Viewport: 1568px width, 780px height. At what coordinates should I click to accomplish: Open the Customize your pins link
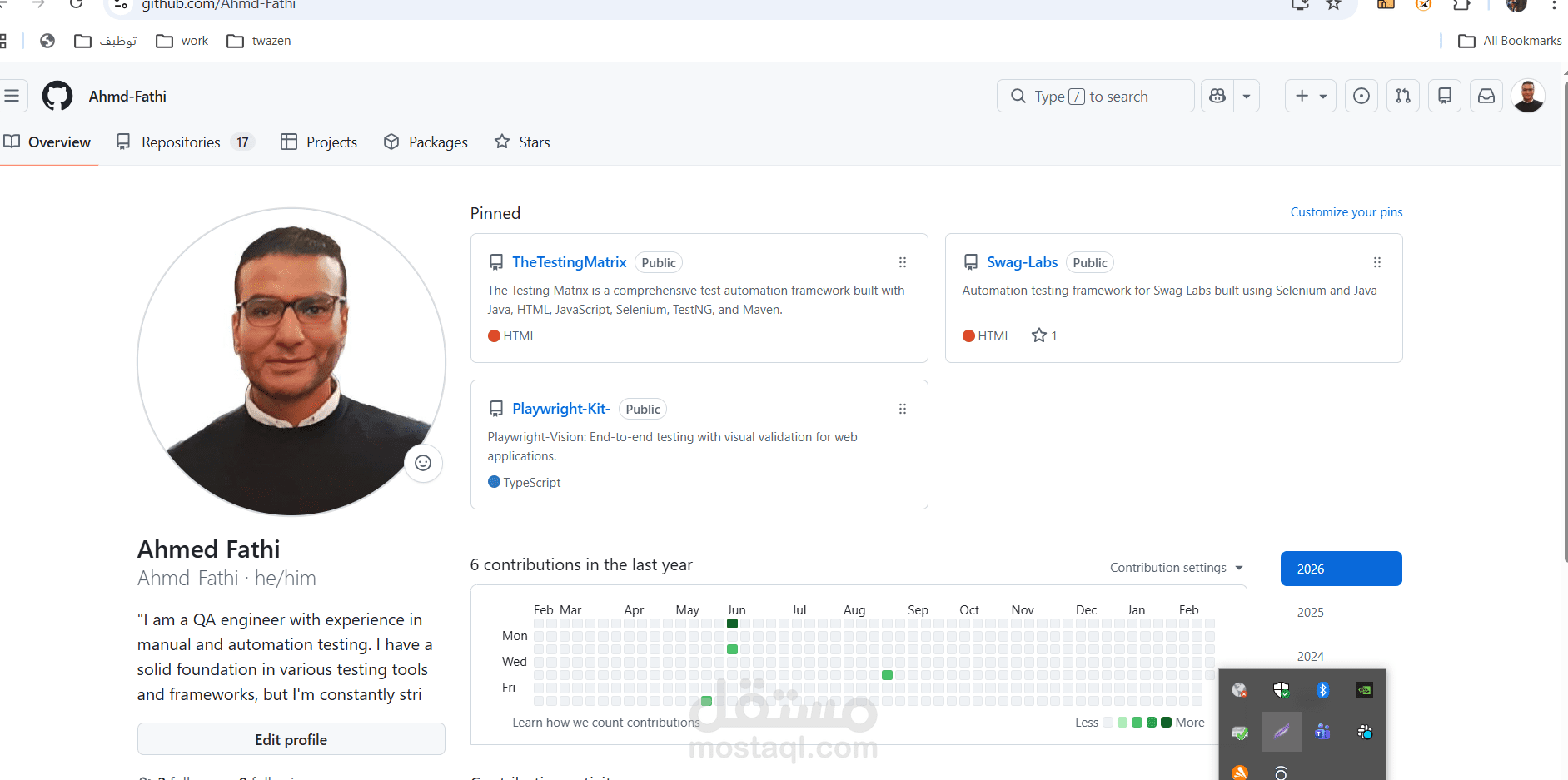(x=1346, y=212)
